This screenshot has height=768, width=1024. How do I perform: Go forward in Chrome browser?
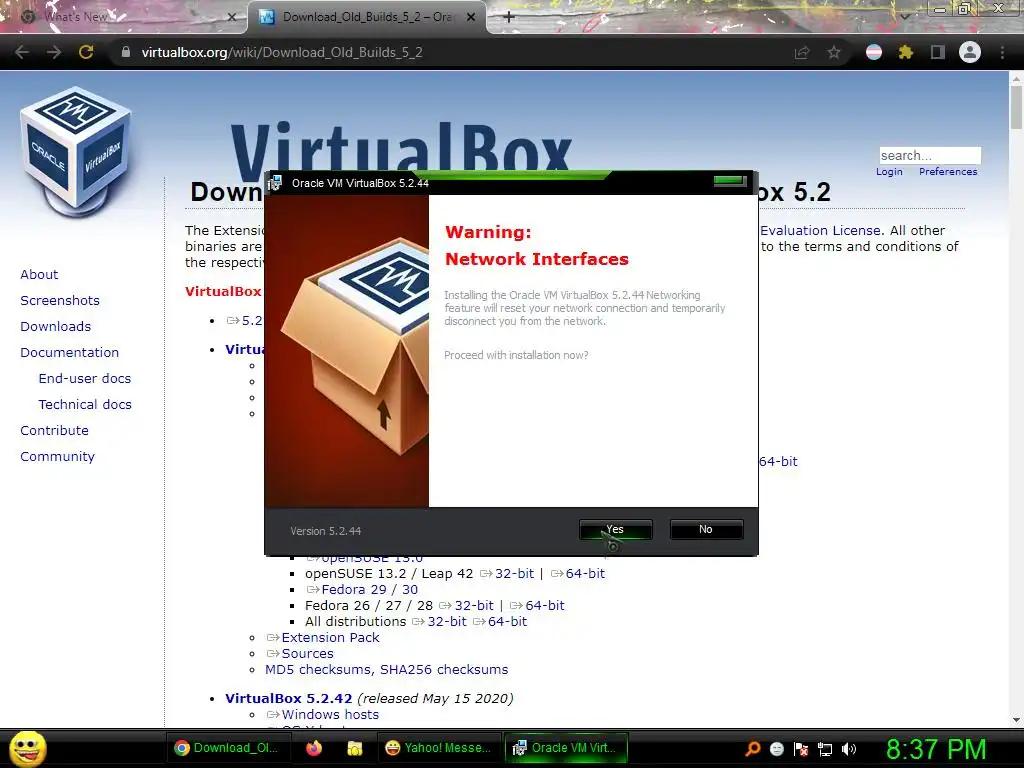coord(54,52)
